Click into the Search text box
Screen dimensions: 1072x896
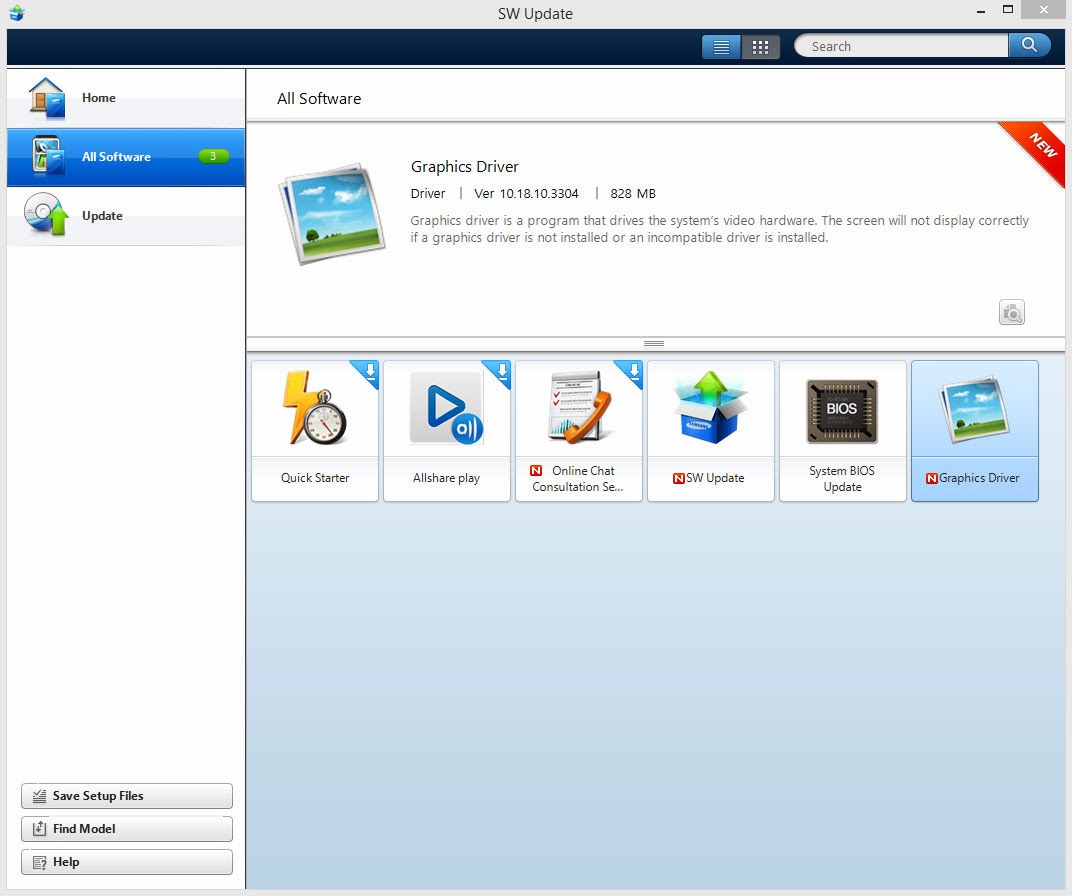901,46
